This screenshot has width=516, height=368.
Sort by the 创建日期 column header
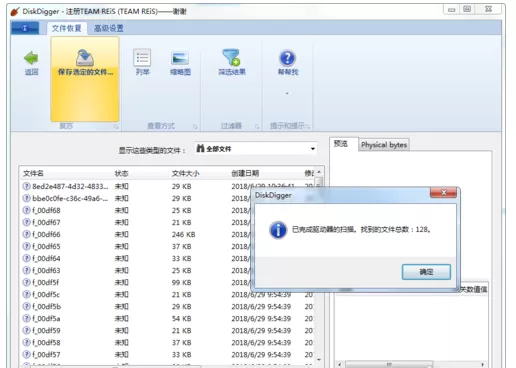[245, 173]
